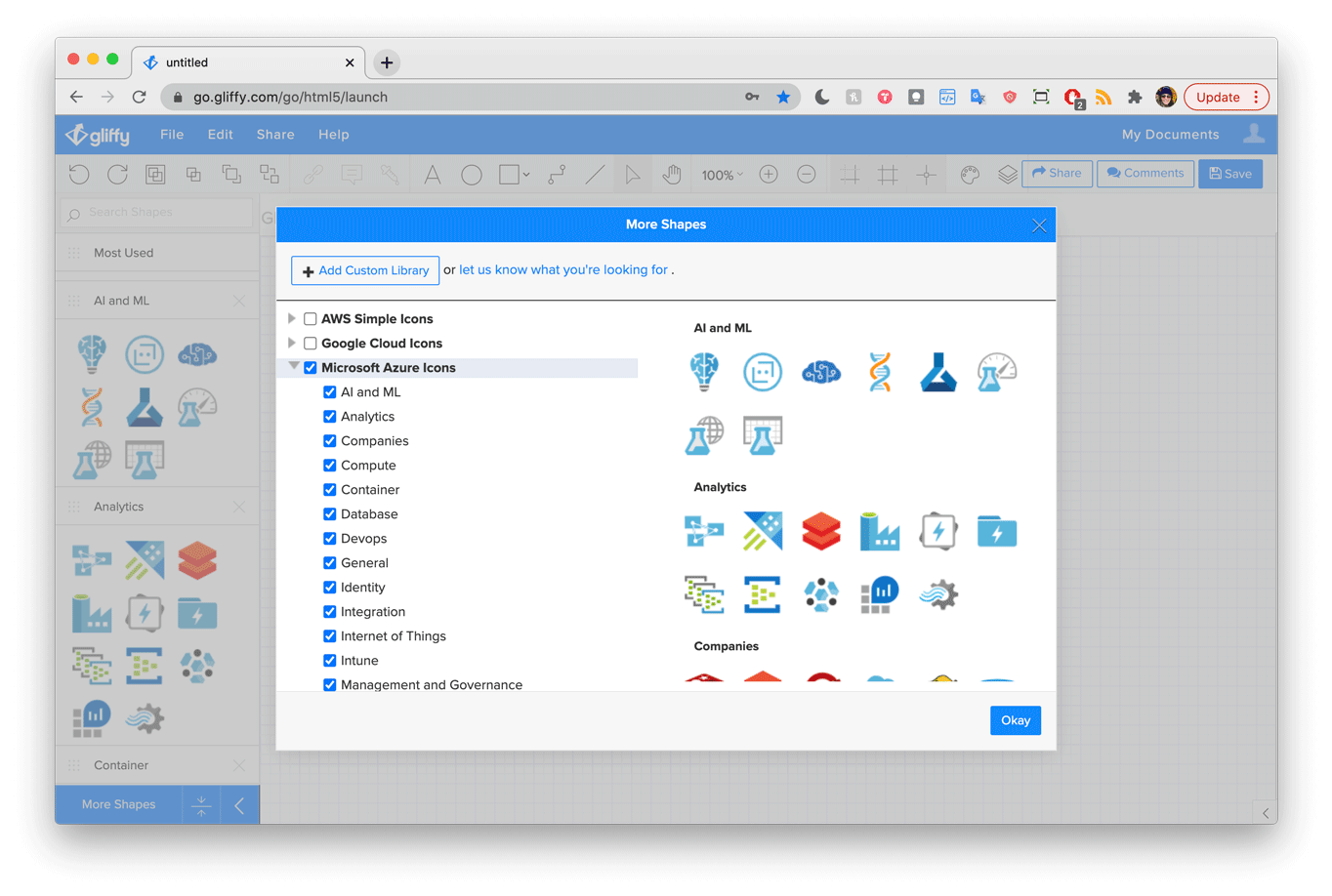
Task: Click the redo arrow in the toolbar
Action: [x=117, y=175]
